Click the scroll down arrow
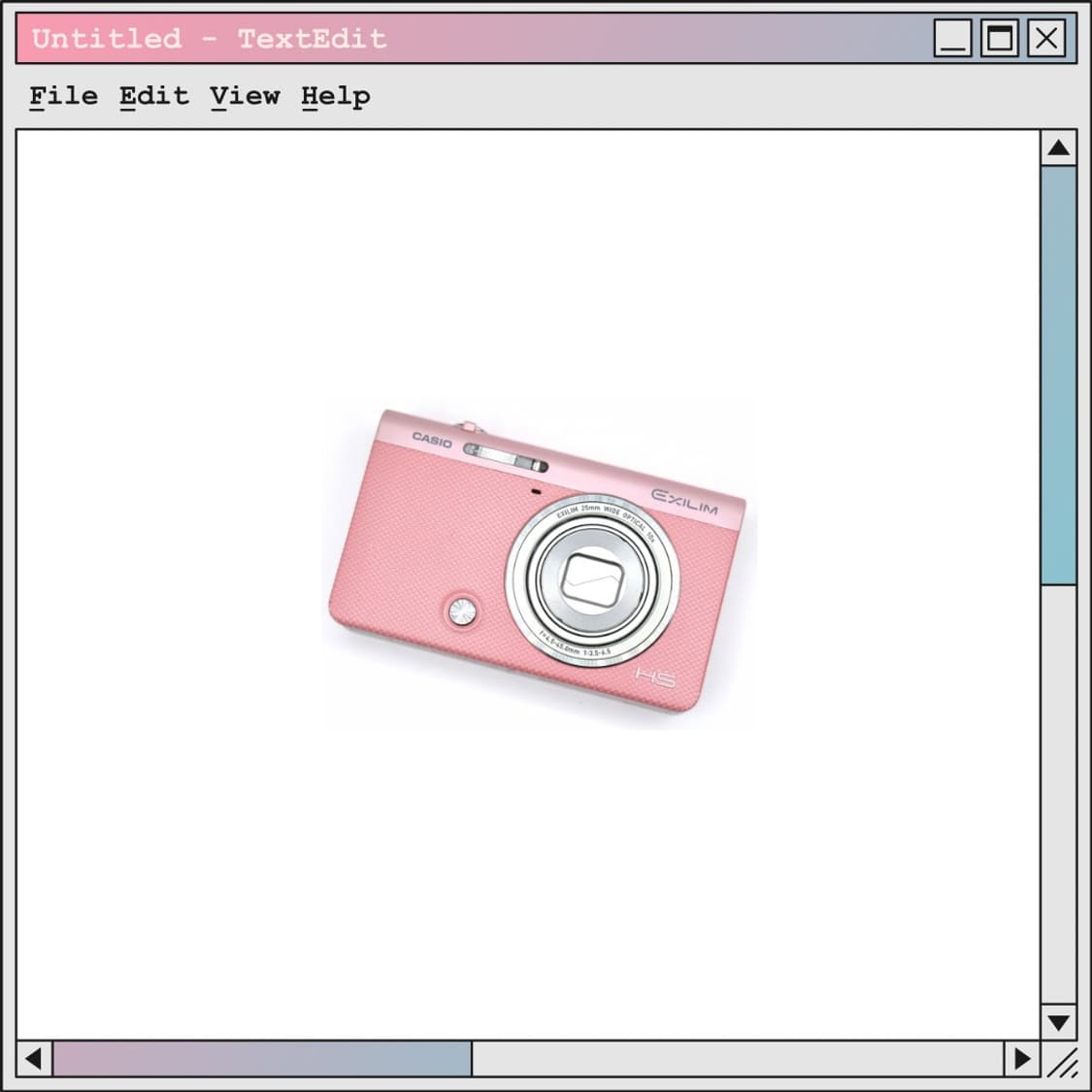 pos(1058,1021)
